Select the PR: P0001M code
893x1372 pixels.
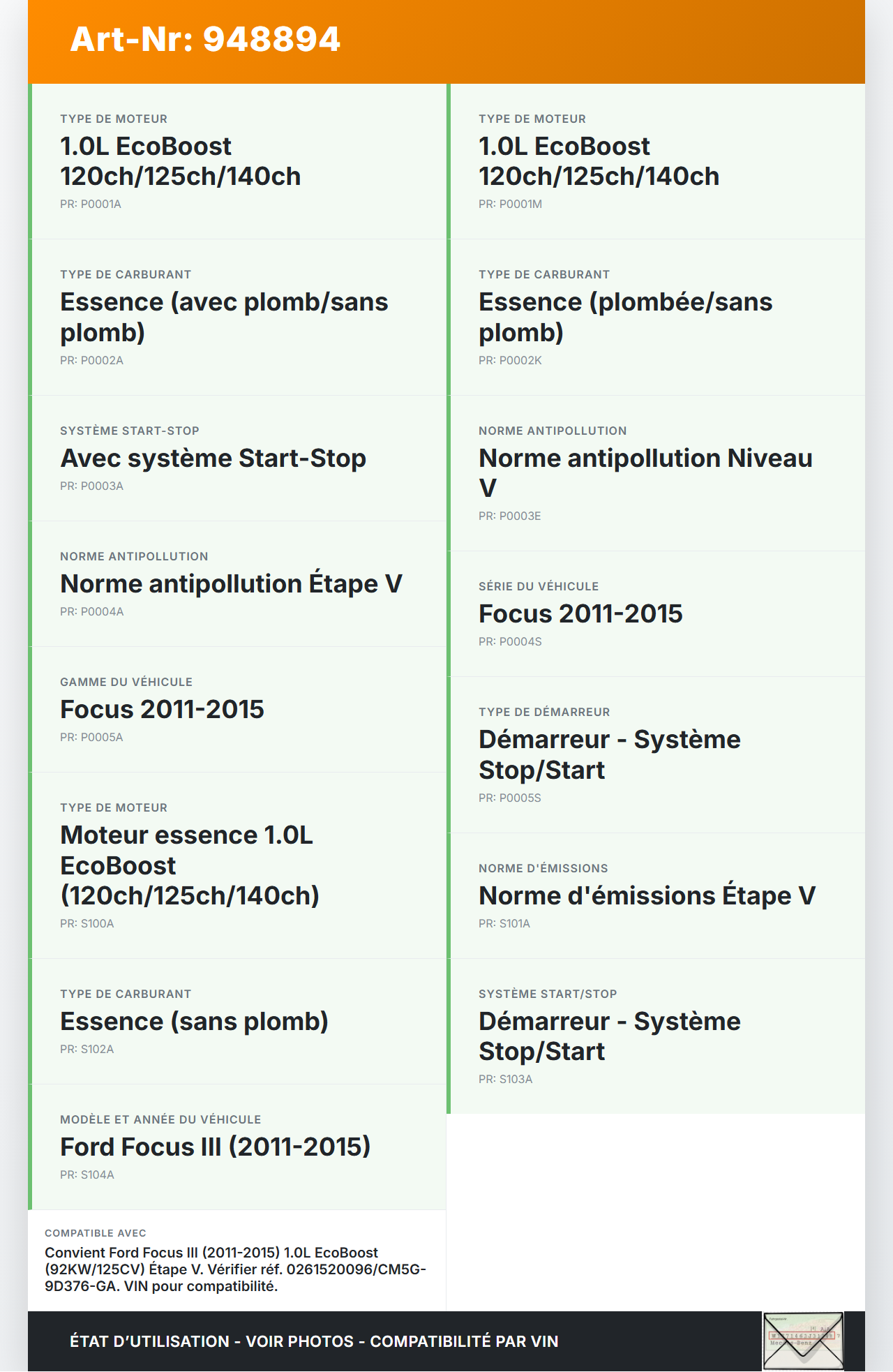510,204
